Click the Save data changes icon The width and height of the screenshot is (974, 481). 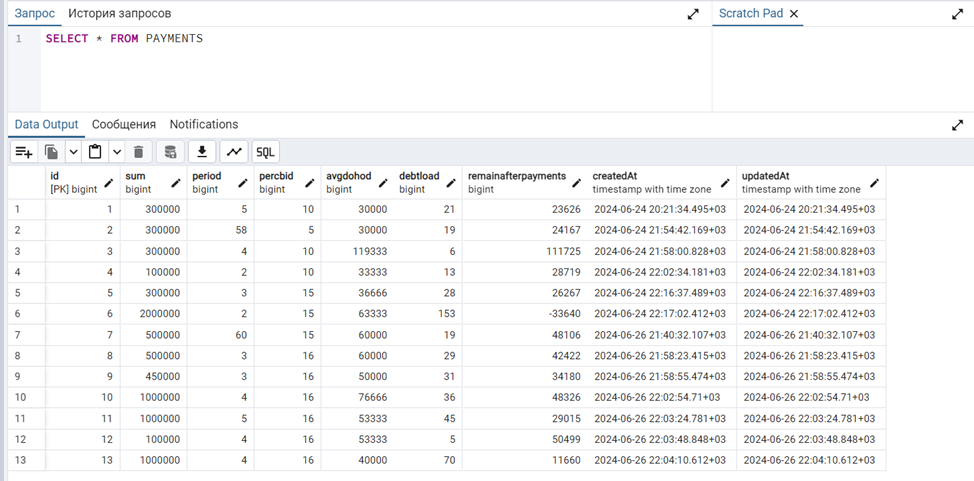(170, 152)
